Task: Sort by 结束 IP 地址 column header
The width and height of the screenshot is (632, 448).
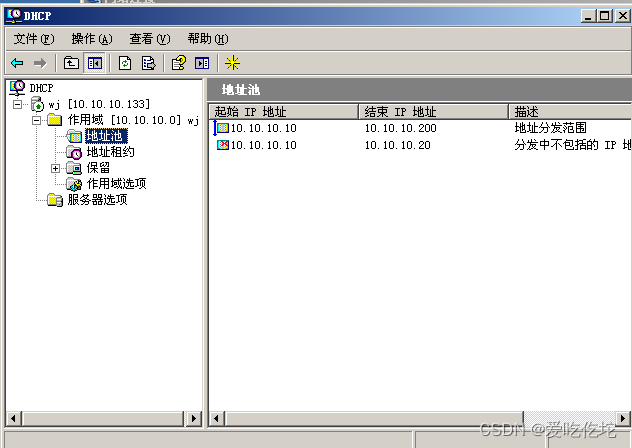Action: tap(434, 112)
